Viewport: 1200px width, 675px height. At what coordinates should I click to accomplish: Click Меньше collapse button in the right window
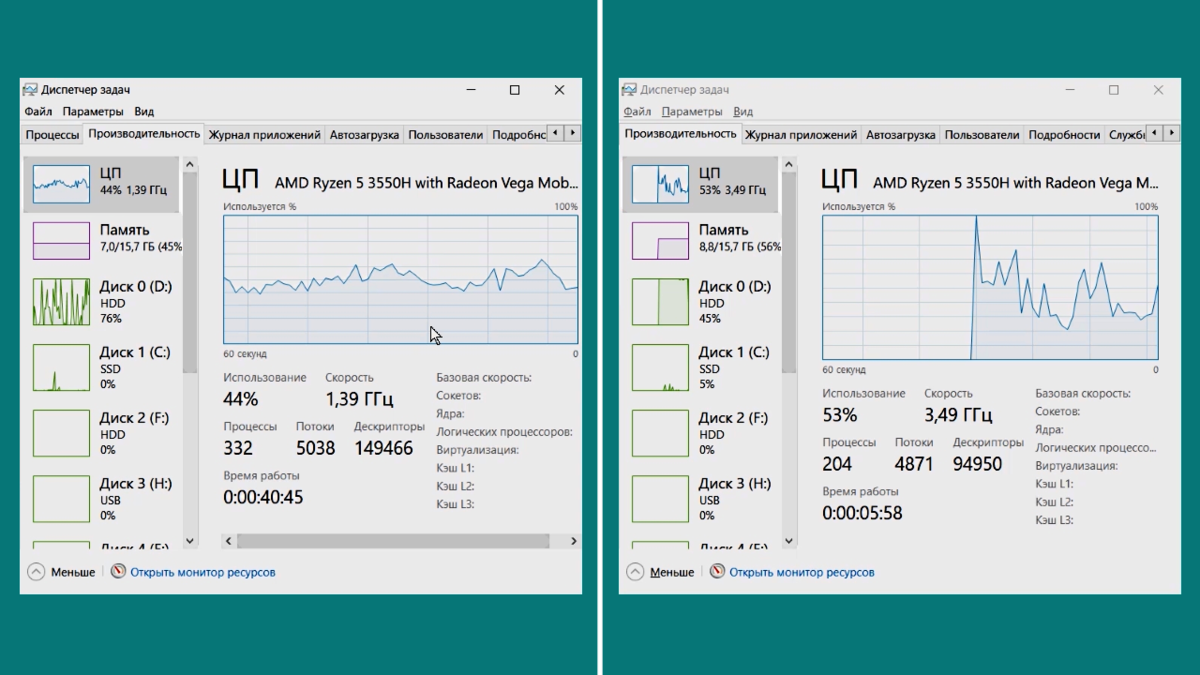tap(661, 572)
